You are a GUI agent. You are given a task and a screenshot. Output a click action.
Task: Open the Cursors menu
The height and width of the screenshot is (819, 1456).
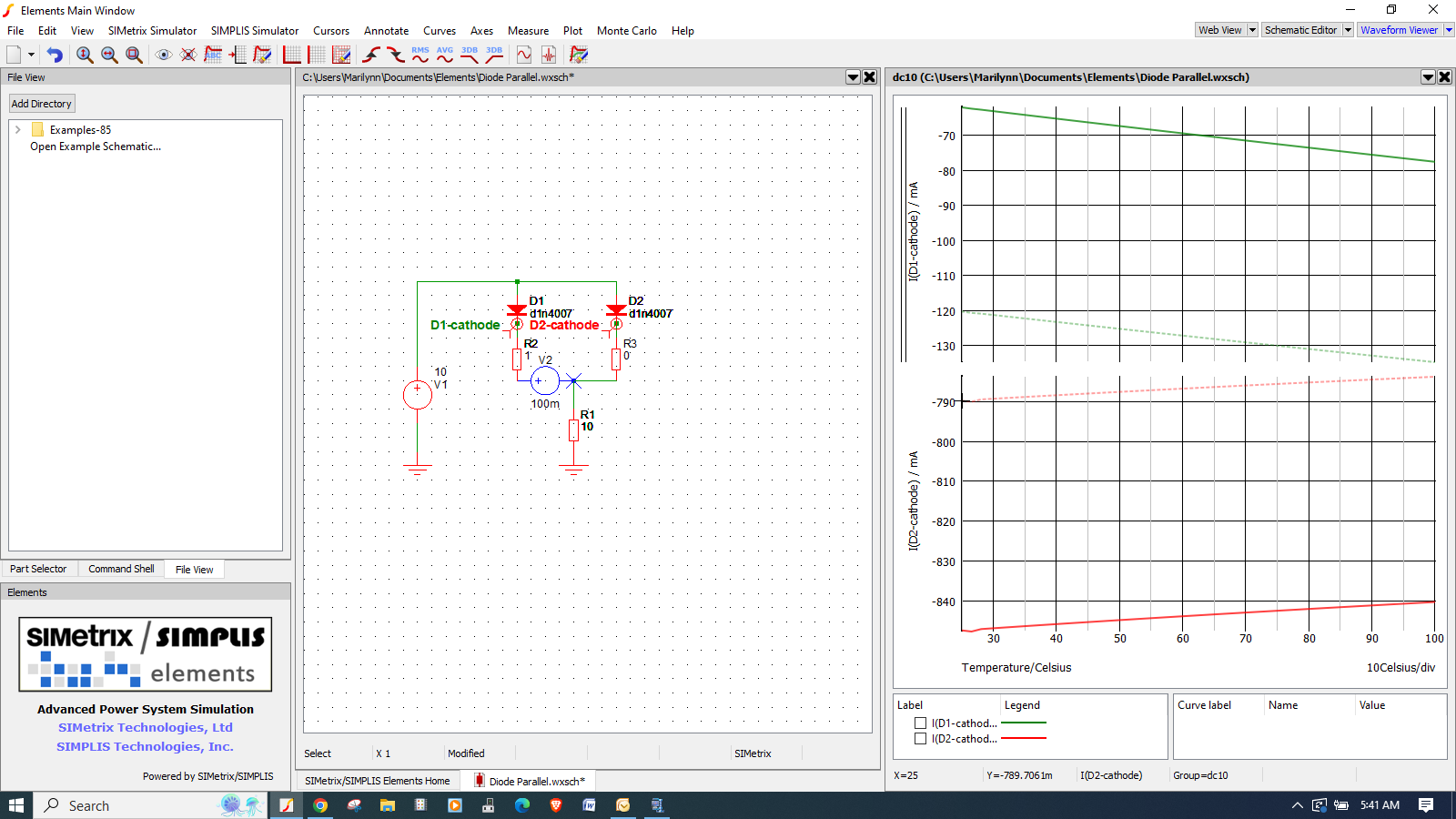331,31
